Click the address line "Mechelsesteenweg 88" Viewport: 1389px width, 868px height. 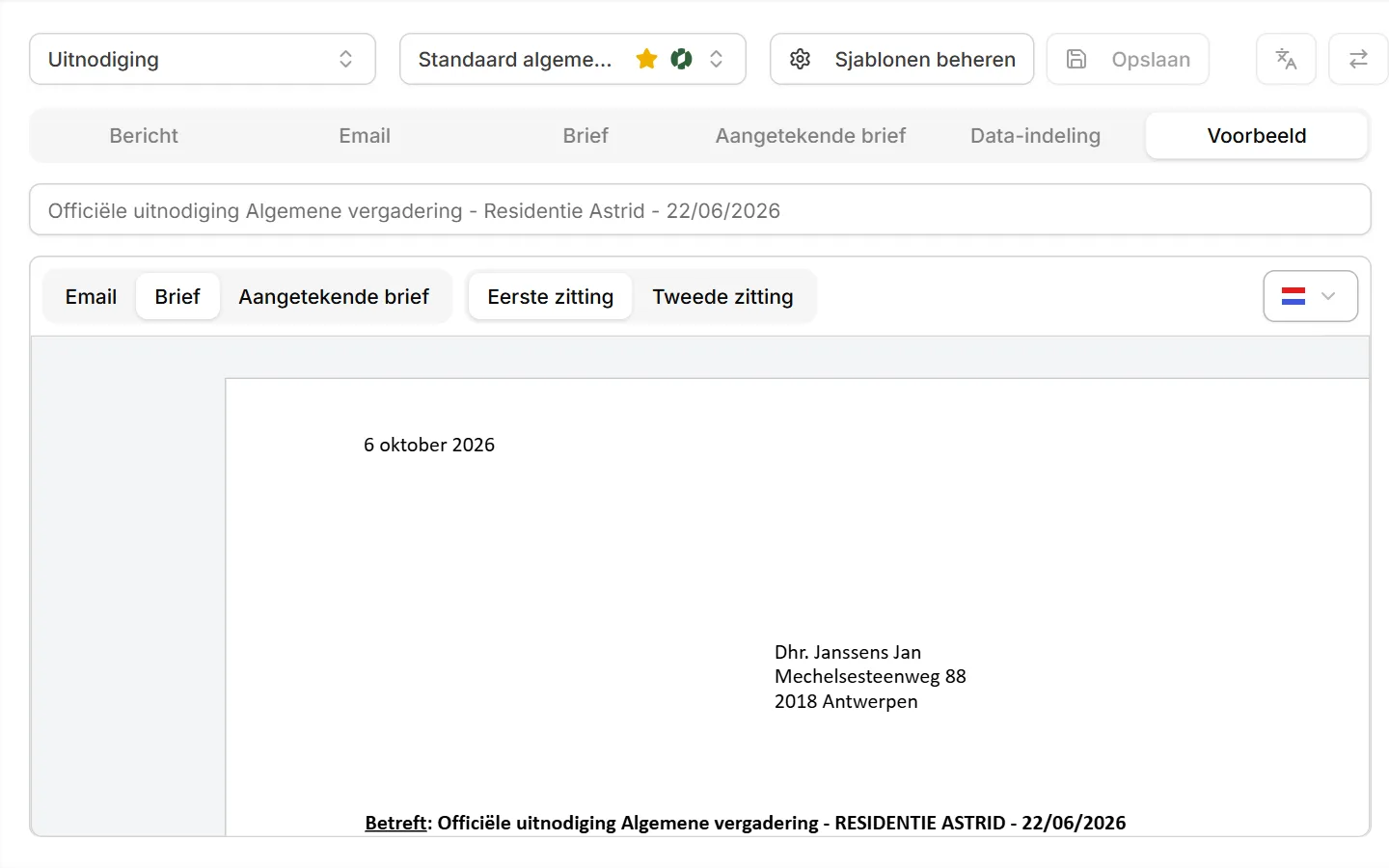click(870, 676)
